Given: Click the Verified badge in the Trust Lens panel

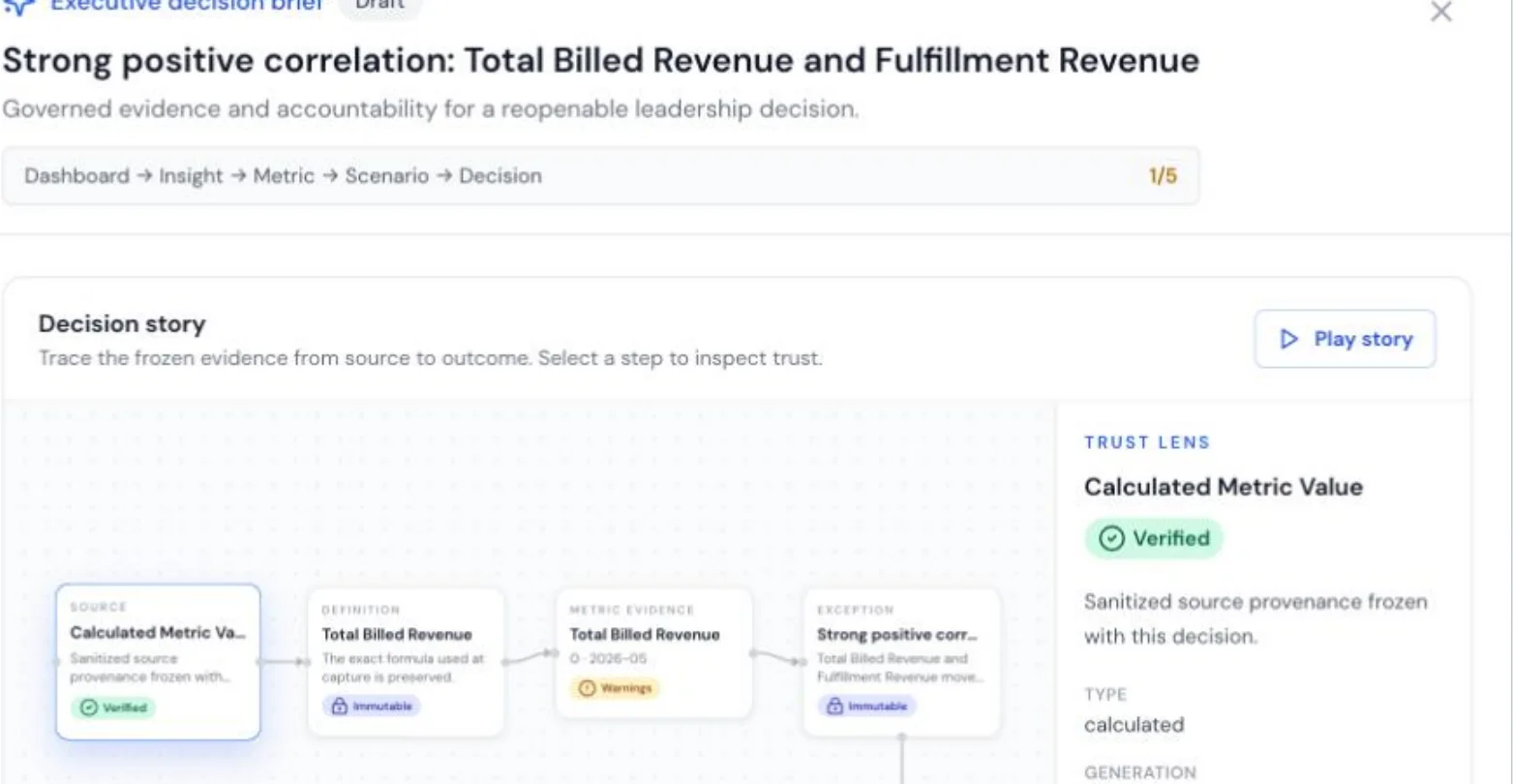Looking at the screenshot, I should [x=1154, y=538].
